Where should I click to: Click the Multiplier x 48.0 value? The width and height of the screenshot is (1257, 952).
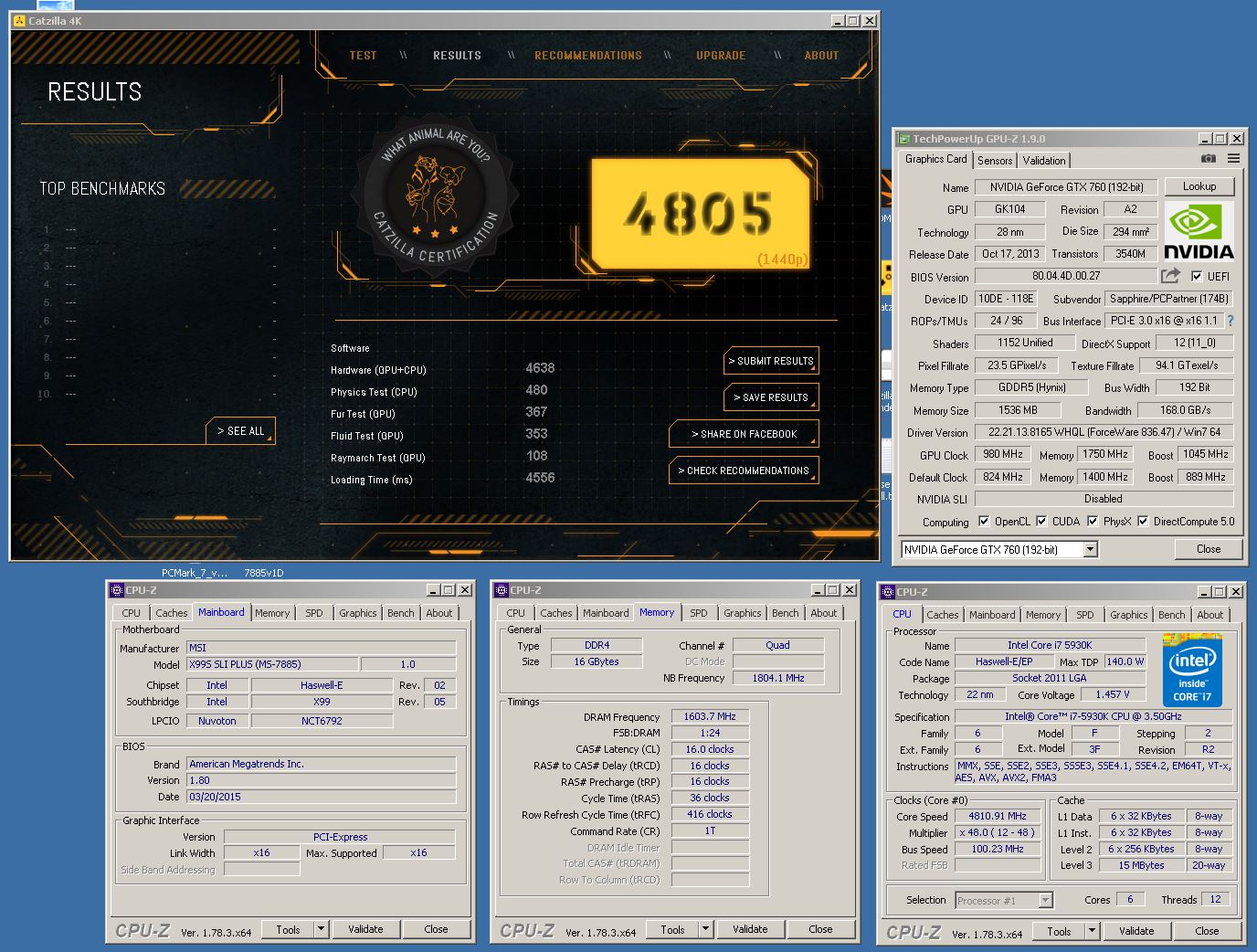998,832
